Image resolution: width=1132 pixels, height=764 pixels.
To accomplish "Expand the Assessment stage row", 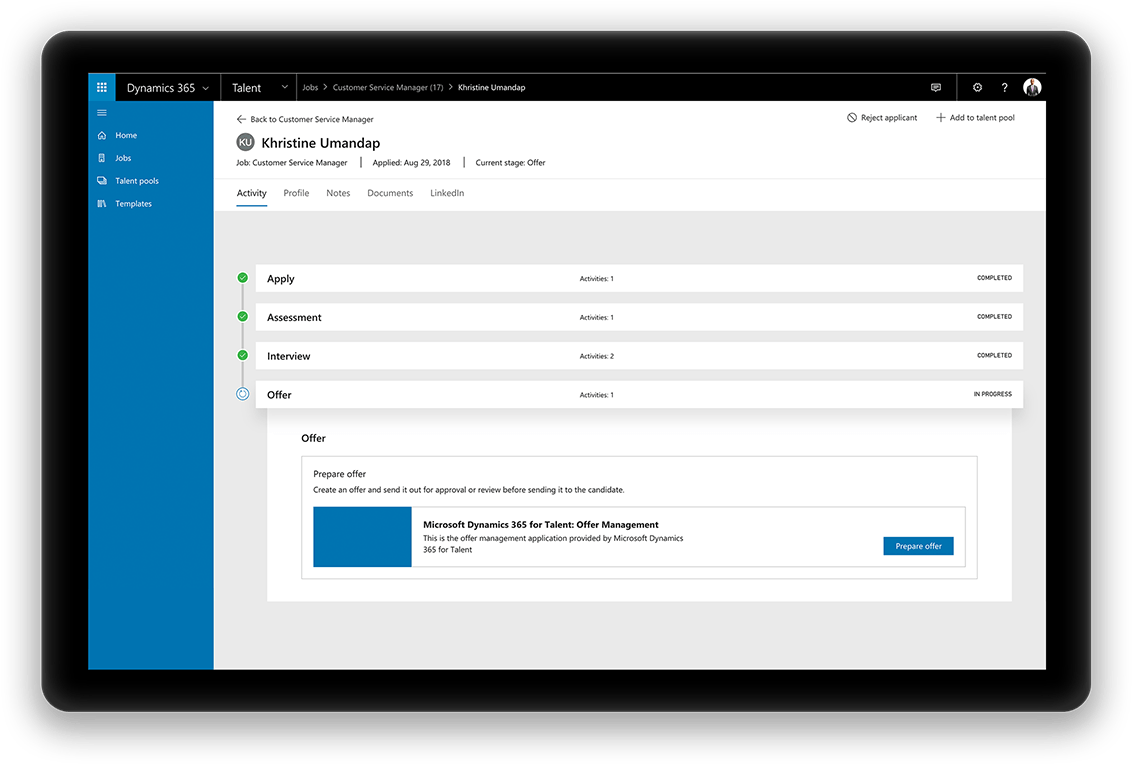I will click(x=639, y=317).
